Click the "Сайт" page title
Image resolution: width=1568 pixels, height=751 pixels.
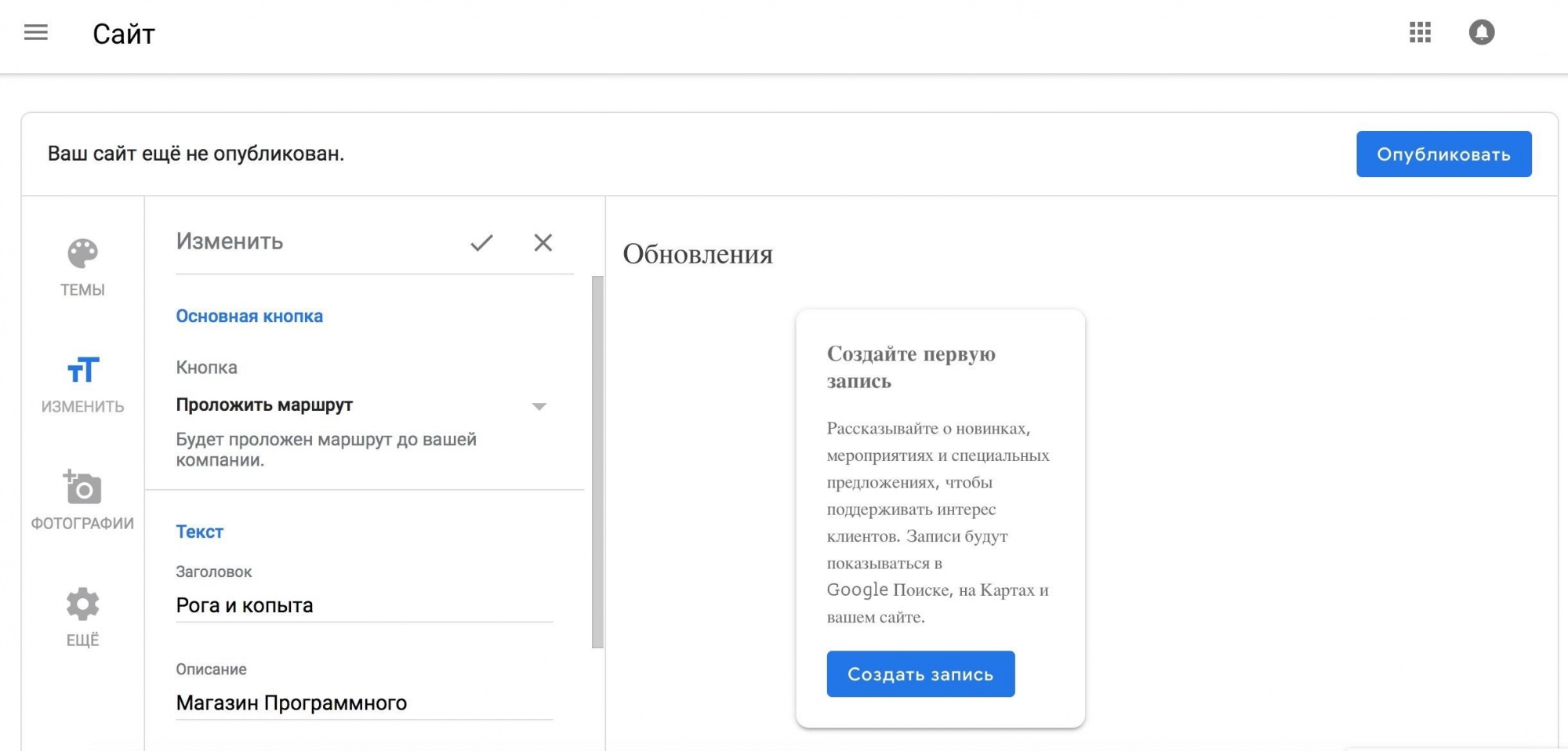pyautogui.click(x=124, y=34)
